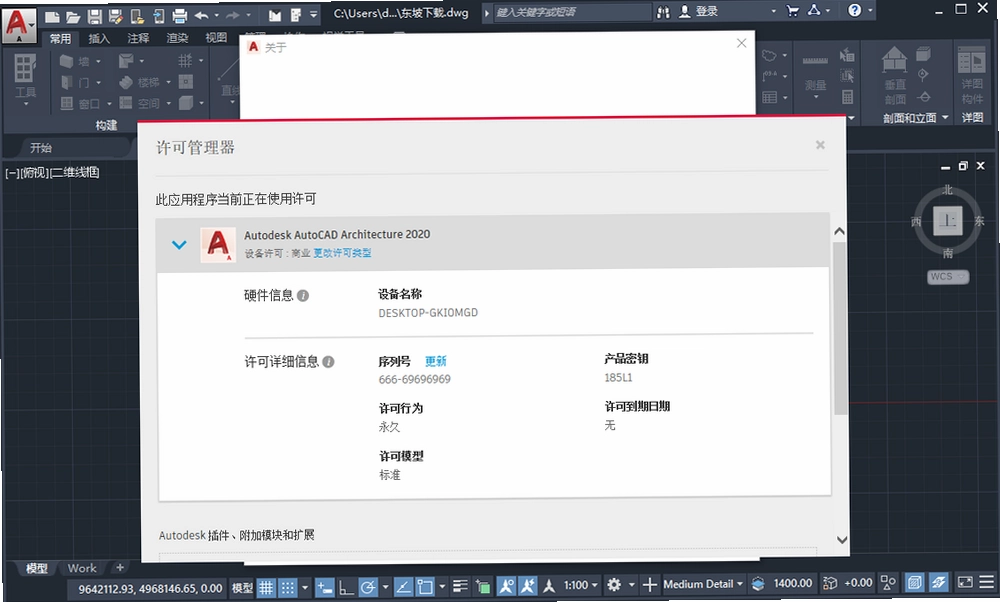This screenshot has width=1000, height=602.
Task: Click the keyword search input field
Action: tap(572, 12)
